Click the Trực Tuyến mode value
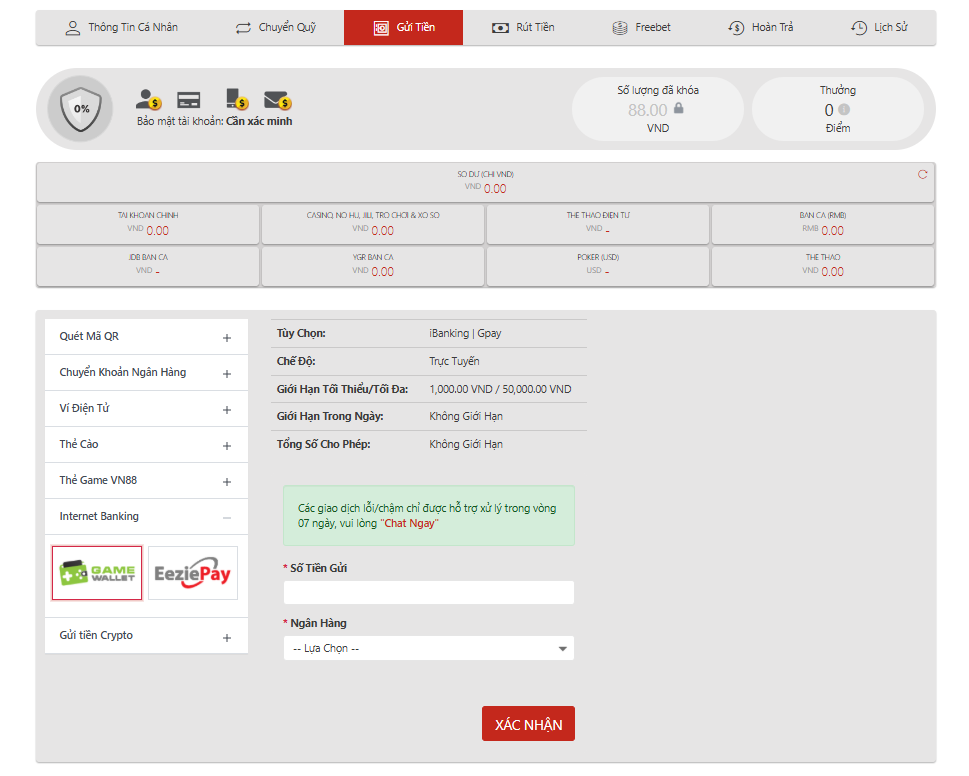Image resolution: width=969 pixels, height=776 pixels. pos(454,361)
